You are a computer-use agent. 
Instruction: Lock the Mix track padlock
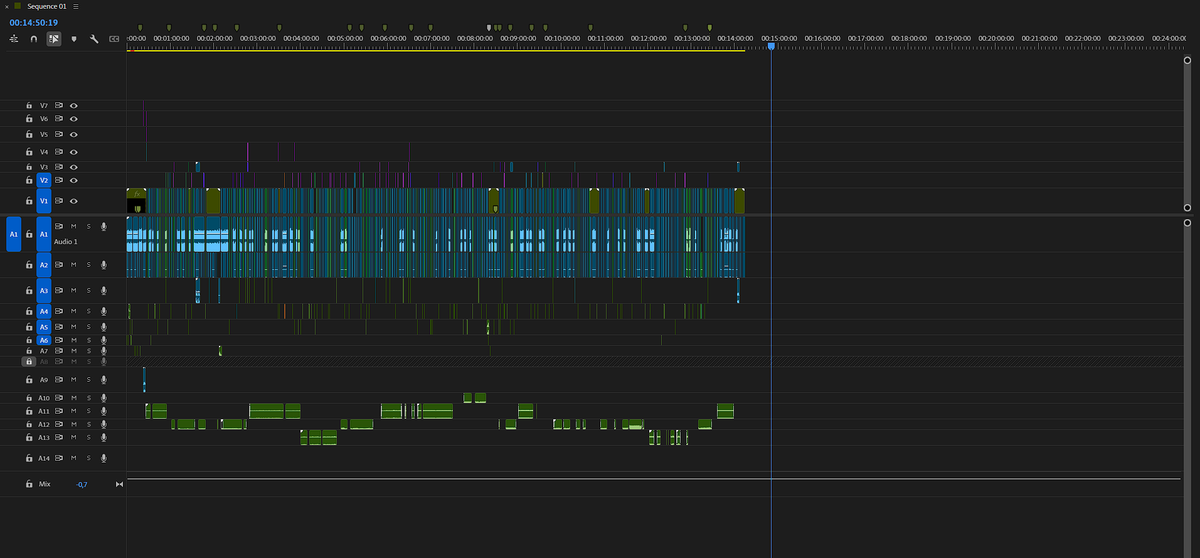[x=29, y=484]
